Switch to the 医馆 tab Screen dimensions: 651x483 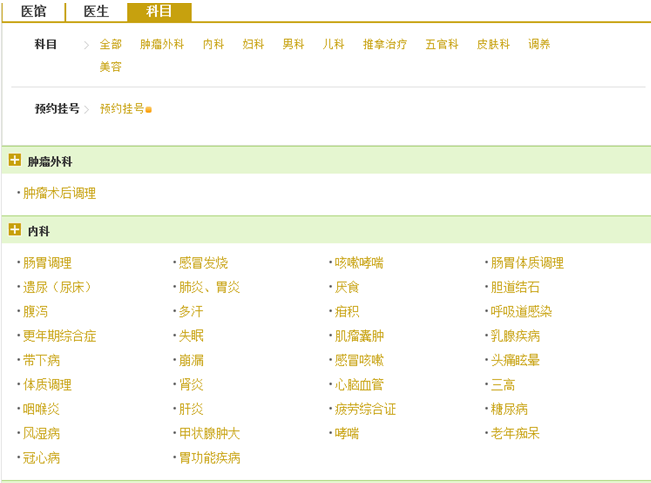[33, 12]
